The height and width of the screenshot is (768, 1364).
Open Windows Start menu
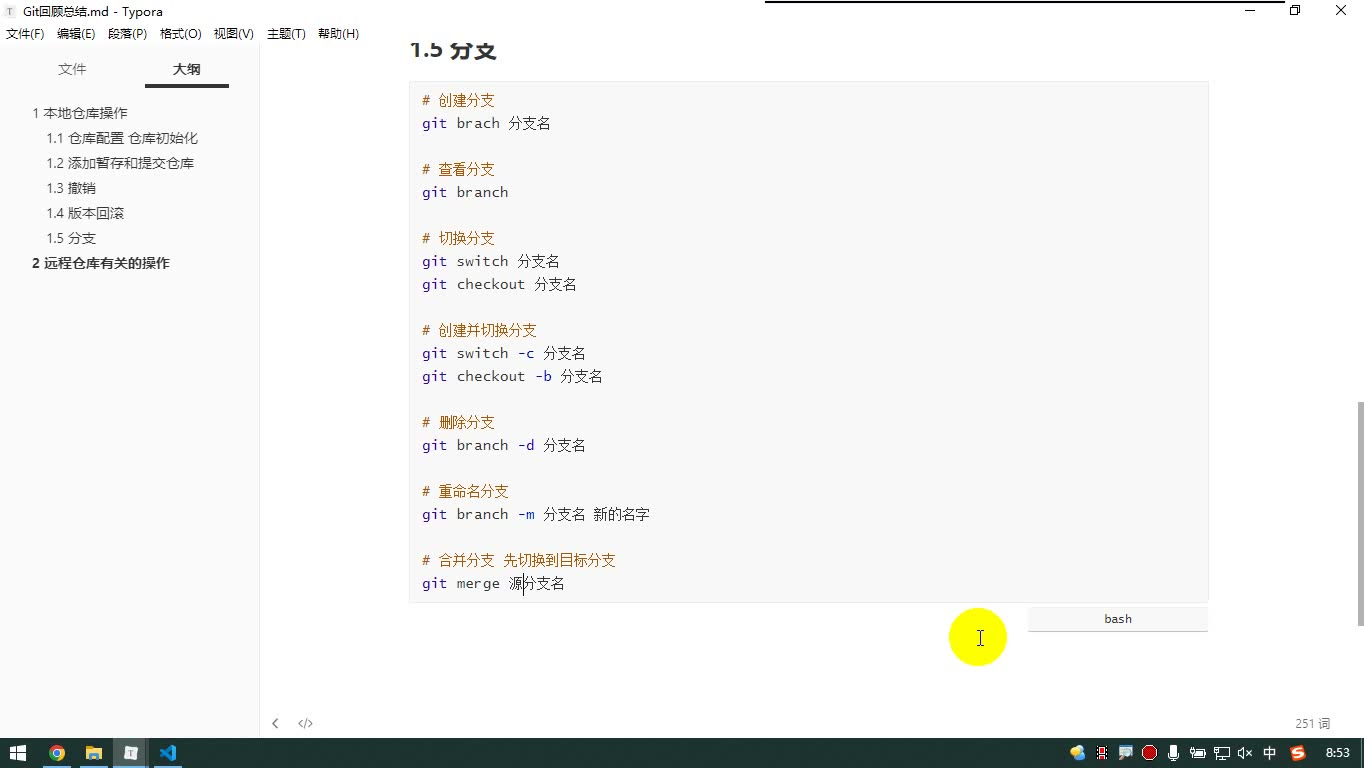(x=18, y=753)
